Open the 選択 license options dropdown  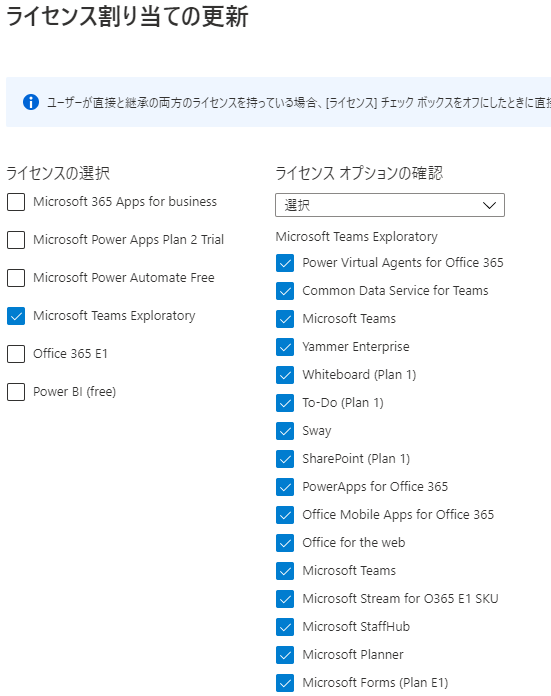[390, 205]
